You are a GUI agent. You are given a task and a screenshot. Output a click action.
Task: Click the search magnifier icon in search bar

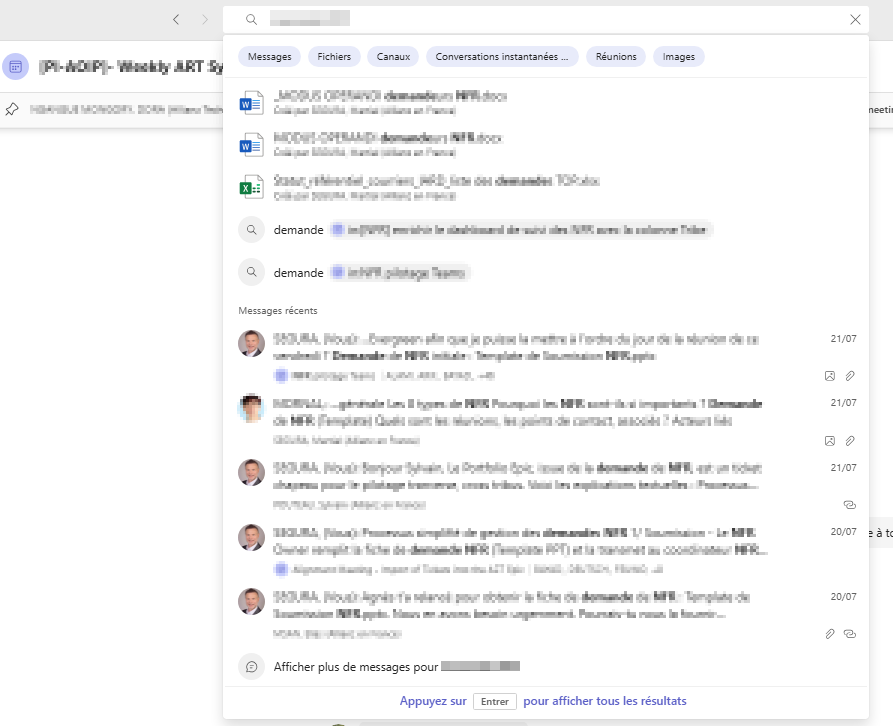[251, 19]
